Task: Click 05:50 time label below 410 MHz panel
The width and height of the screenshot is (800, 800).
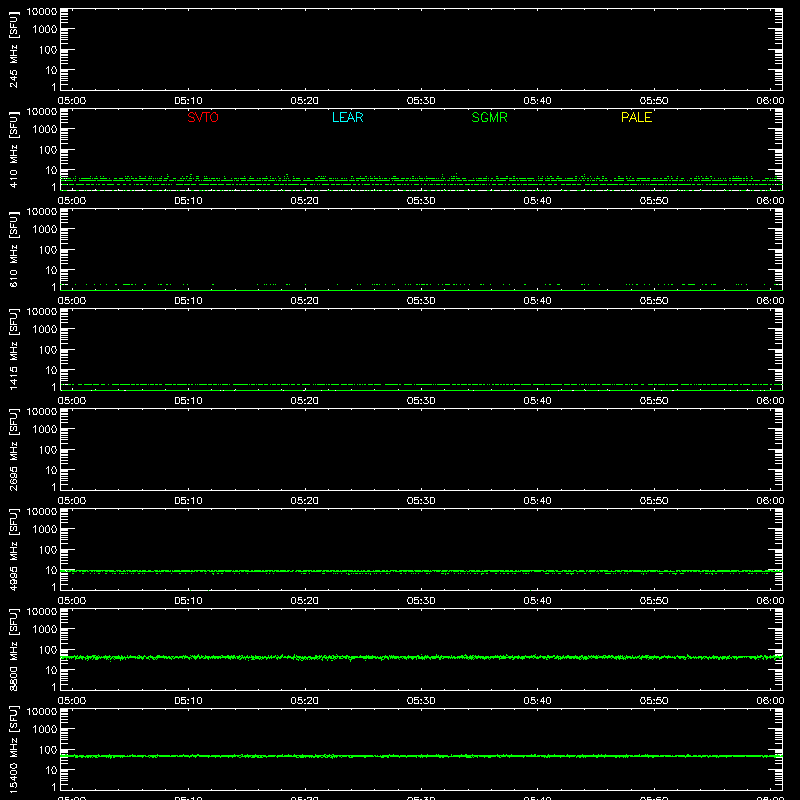Action: 654,201
